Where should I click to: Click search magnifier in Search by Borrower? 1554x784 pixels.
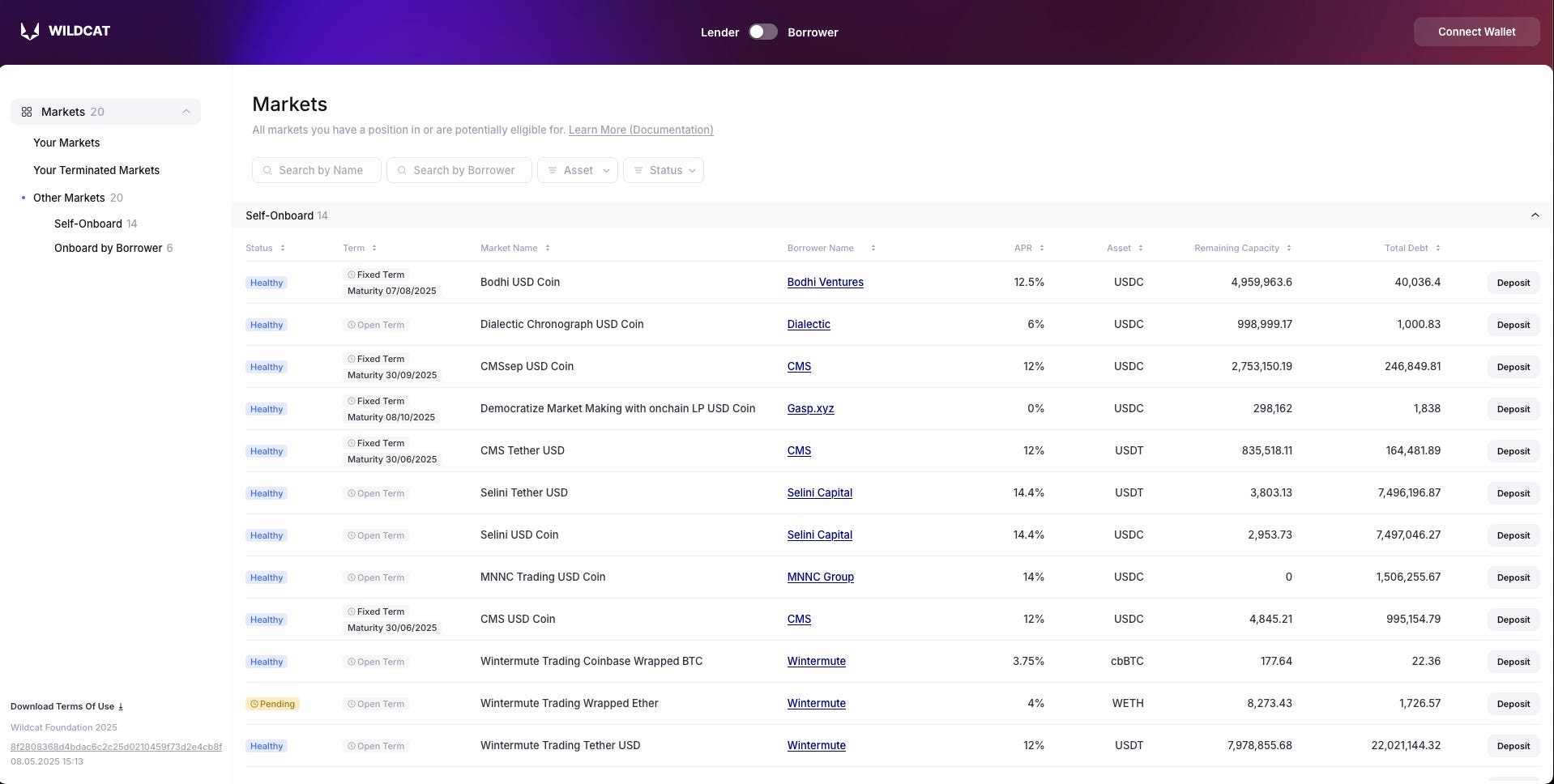click(x=402, y=170)
